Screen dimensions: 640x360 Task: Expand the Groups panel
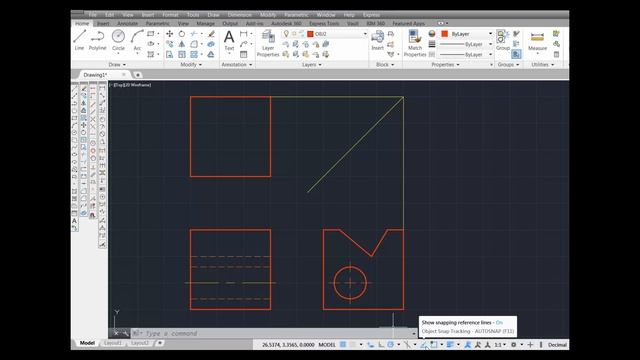508,64
